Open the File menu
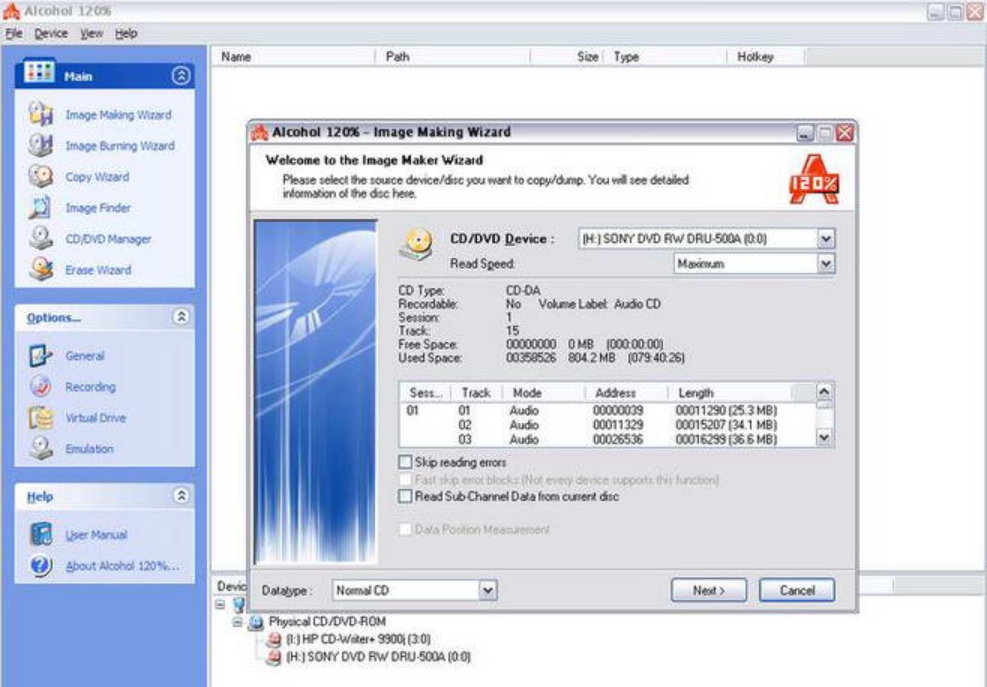 click(14, 33)
